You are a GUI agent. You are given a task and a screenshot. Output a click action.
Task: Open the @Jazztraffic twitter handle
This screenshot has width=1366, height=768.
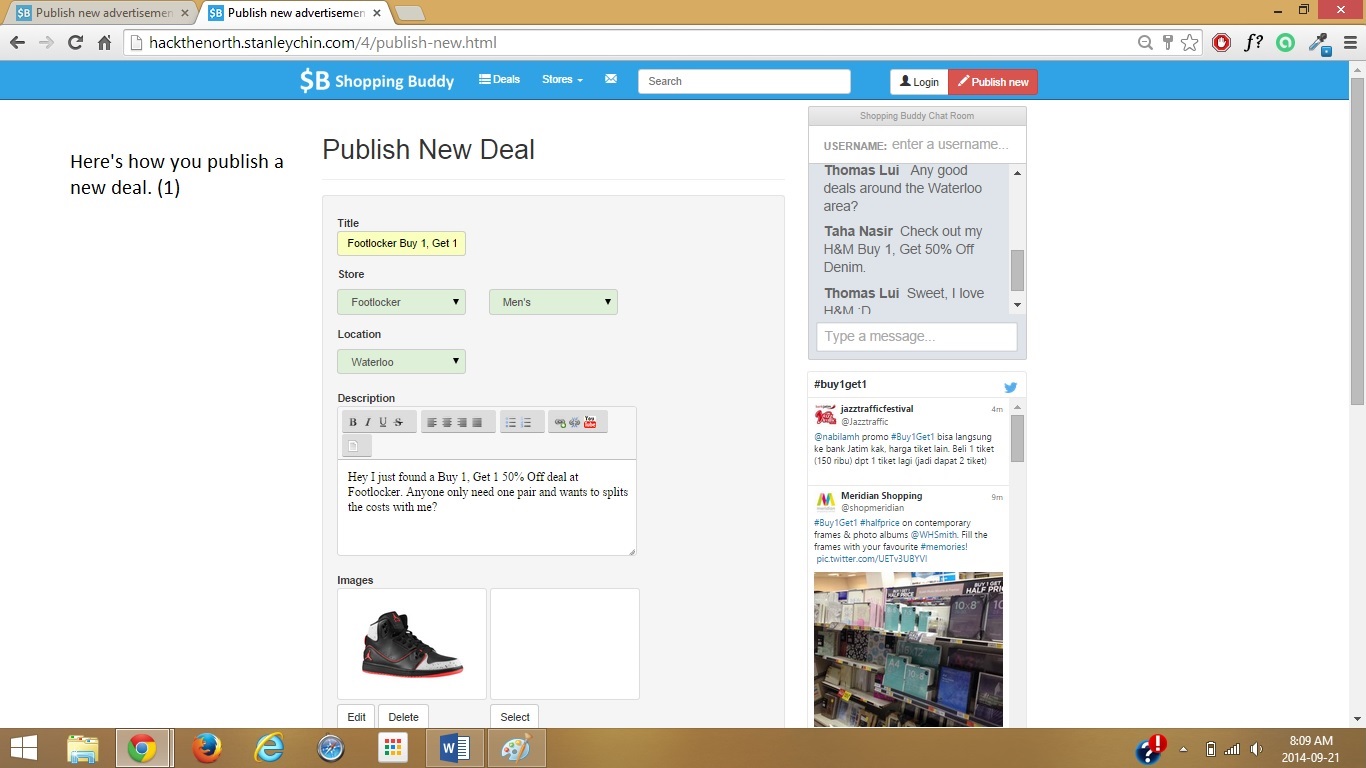[865, 422]
